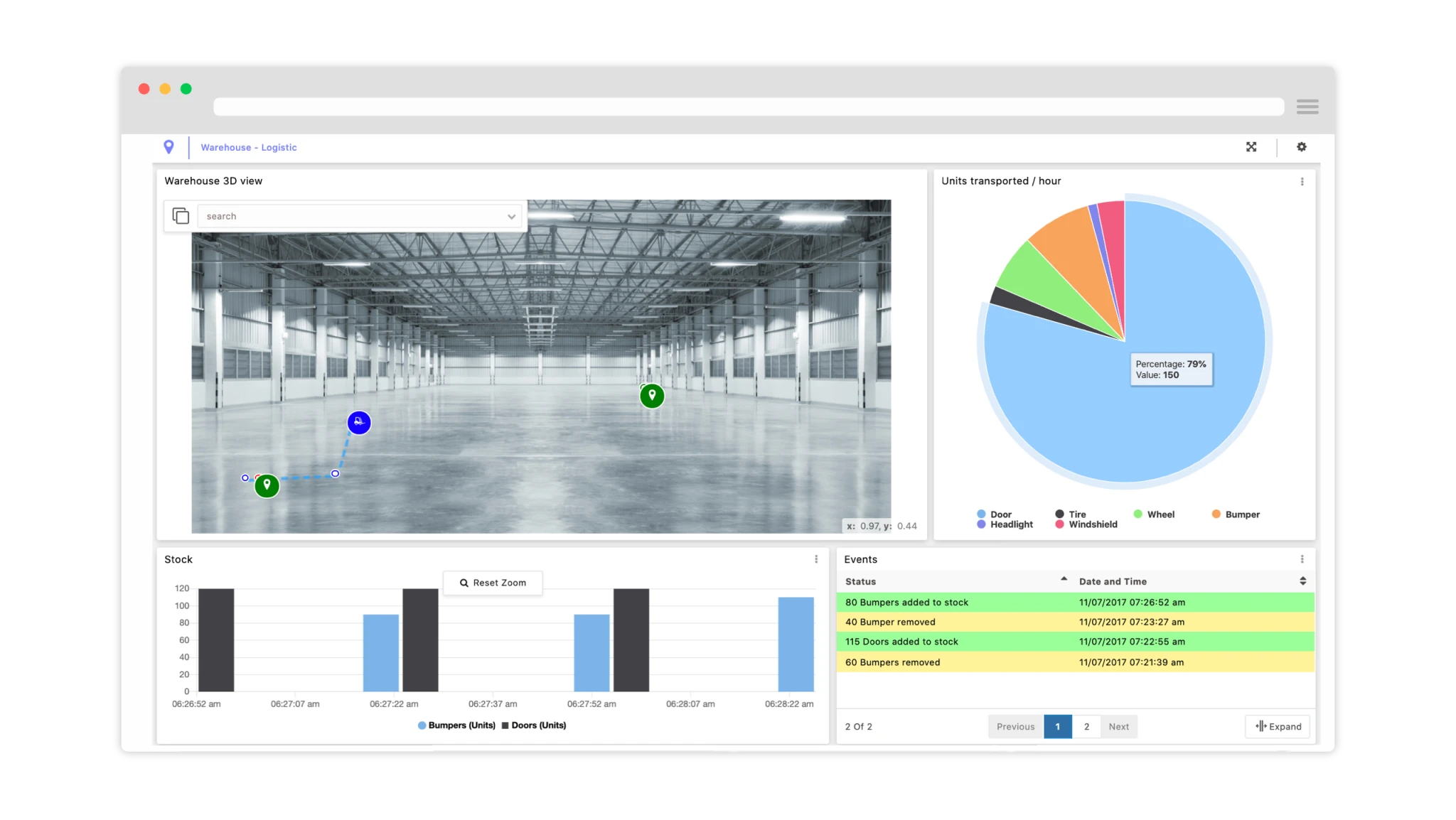
Task: Click the Expand button in Events
Action: (1278, 727)
